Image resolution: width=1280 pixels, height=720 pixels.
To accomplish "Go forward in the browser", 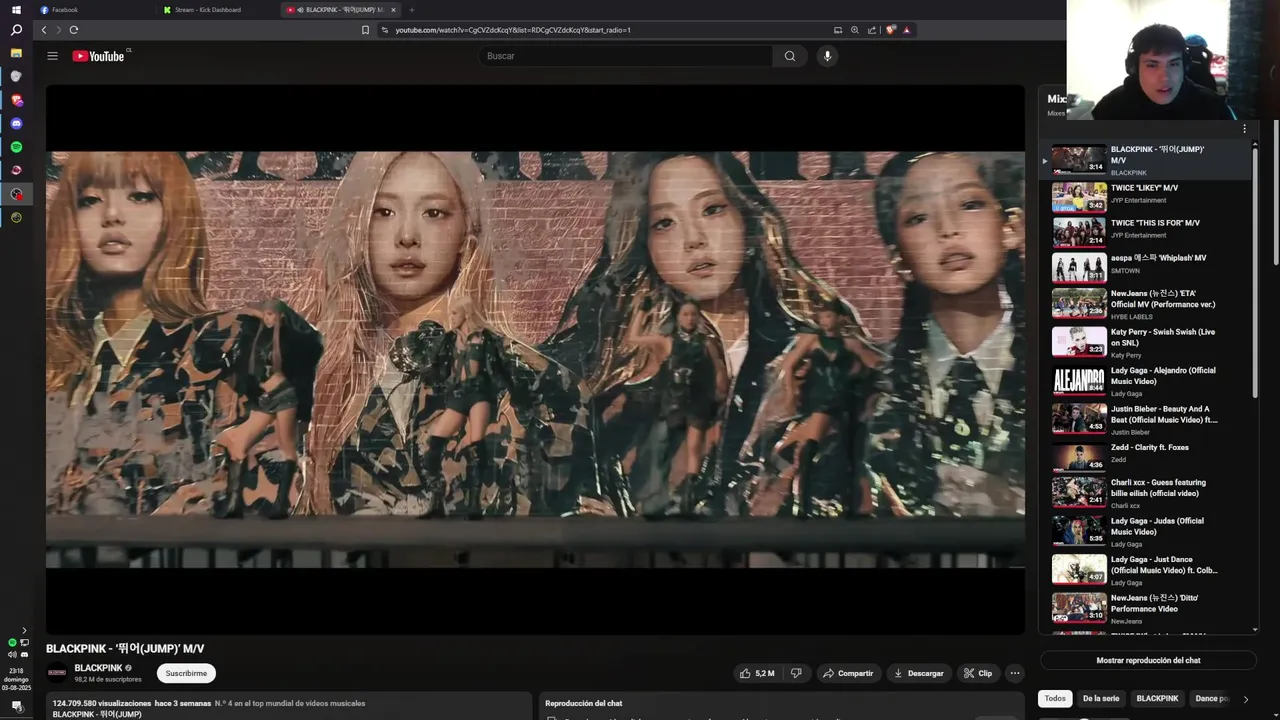I will coord(58,30).
